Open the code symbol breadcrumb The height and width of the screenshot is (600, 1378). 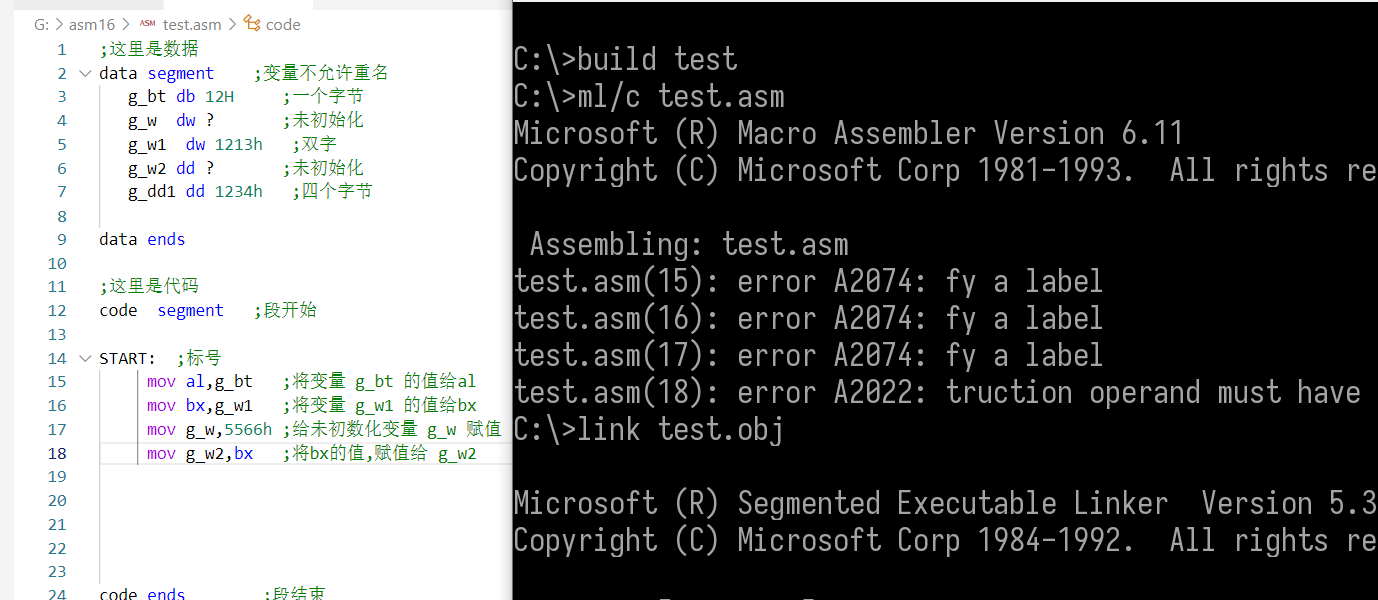point(283,24)
